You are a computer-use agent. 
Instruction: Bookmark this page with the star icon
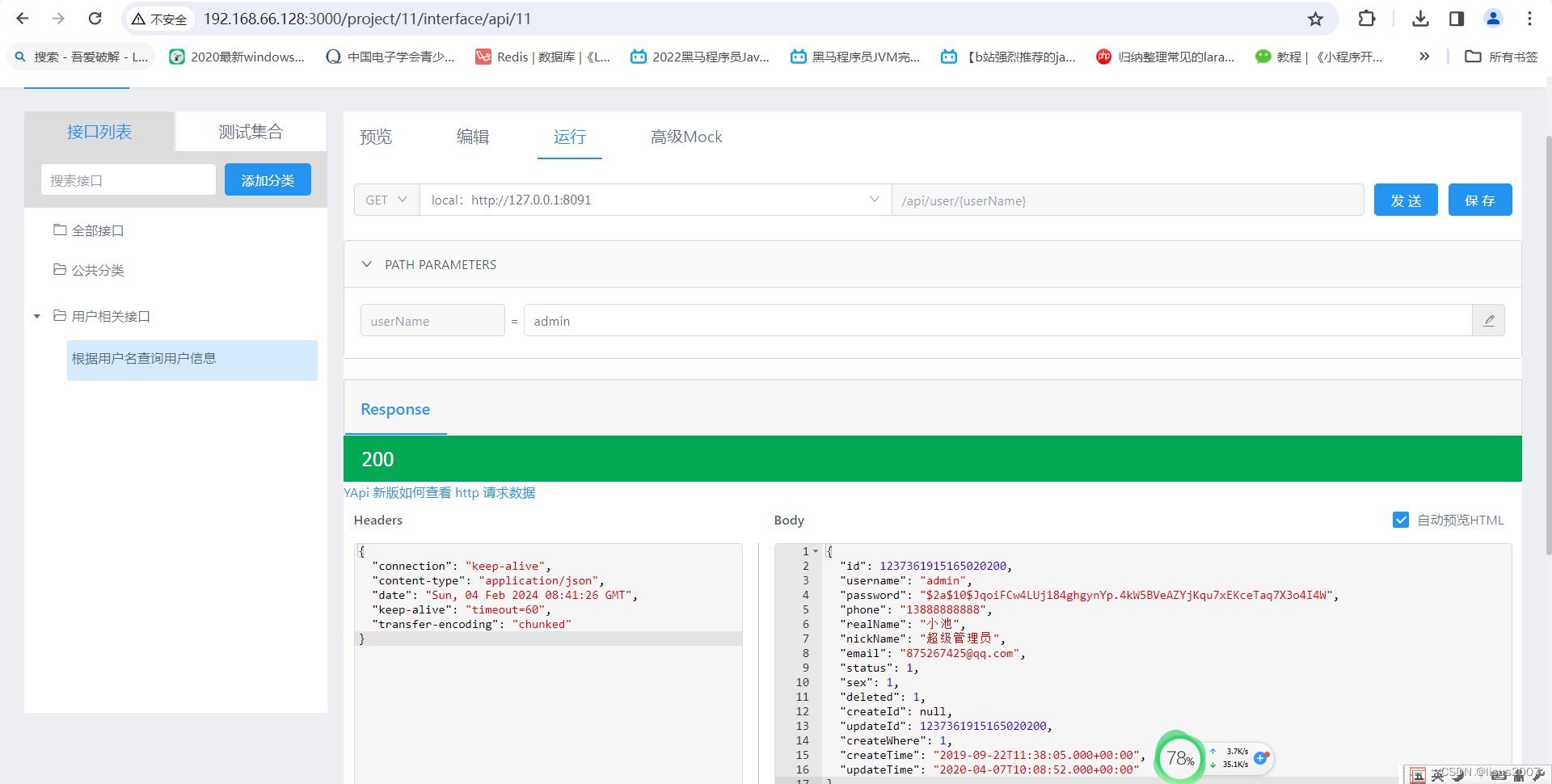click(x=1315, y=19)
